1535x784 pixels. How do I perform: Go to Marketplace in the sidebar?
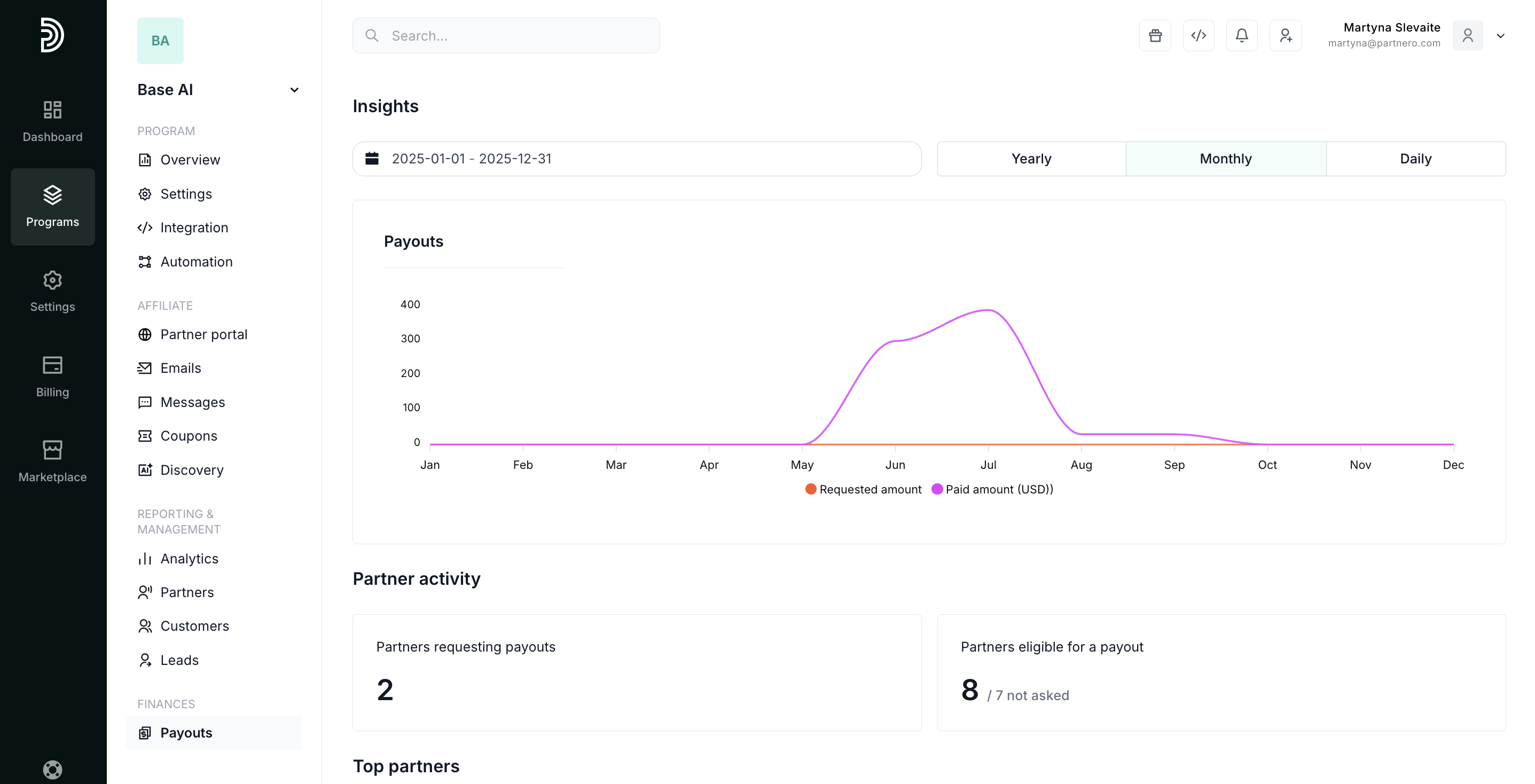tap(52, 462)
